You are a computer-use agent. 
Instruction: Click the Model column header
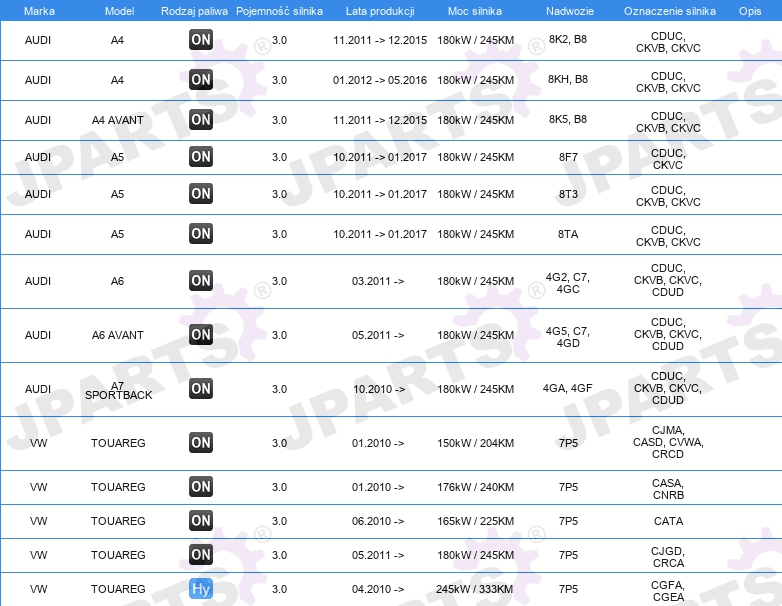pos(120,11)
